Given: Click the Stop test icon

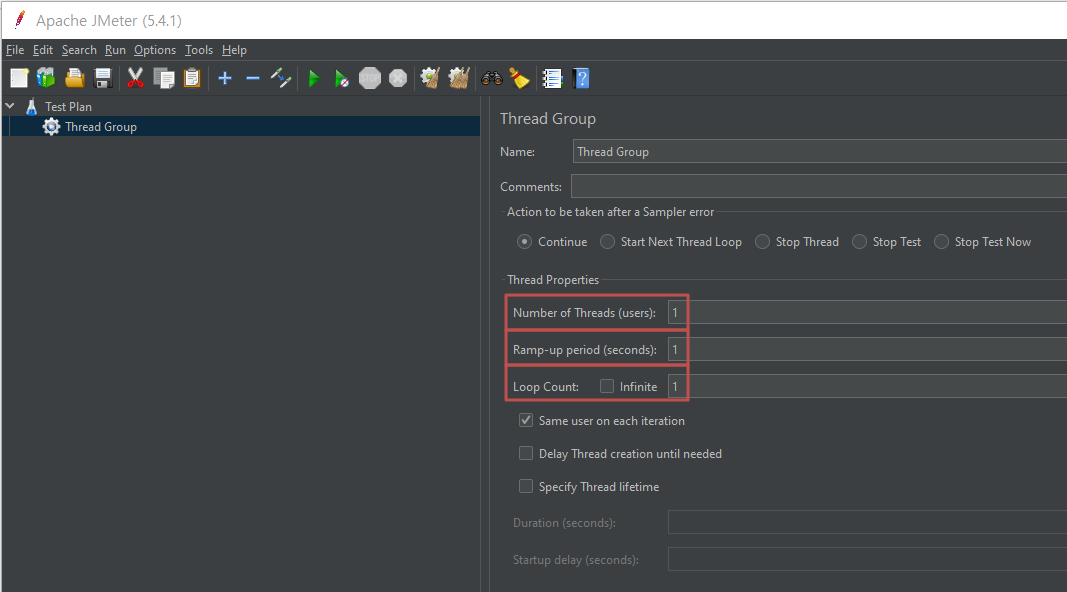Looking at the screenshot, I should (x=370, y=78).
